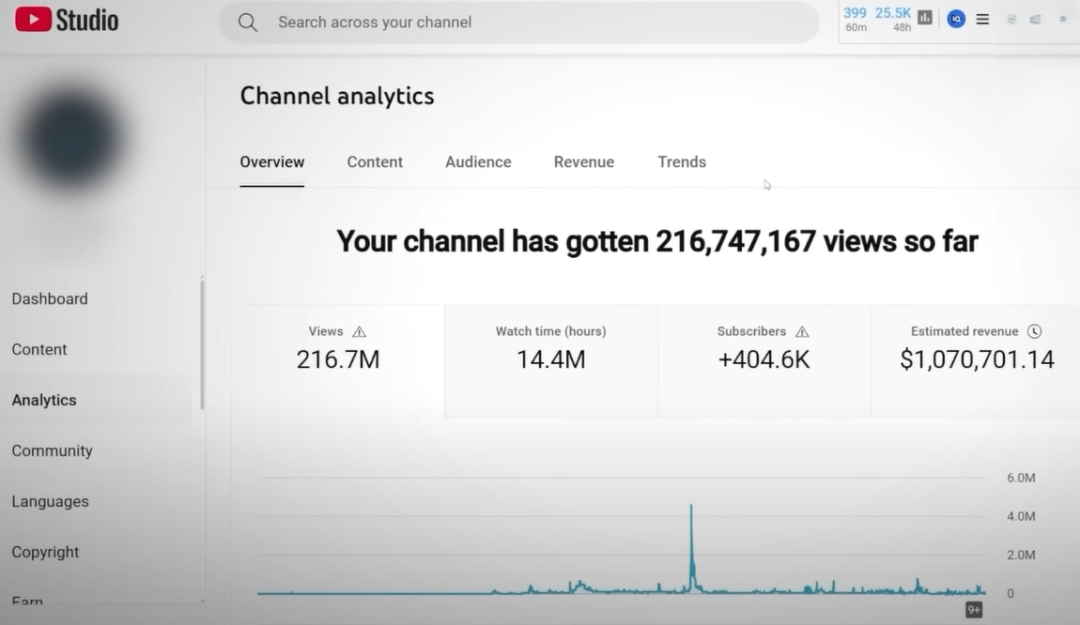The width and height of the screenshot is (1080, 625).
Task: Open Community from the sidebar
Action: point(52,451)
